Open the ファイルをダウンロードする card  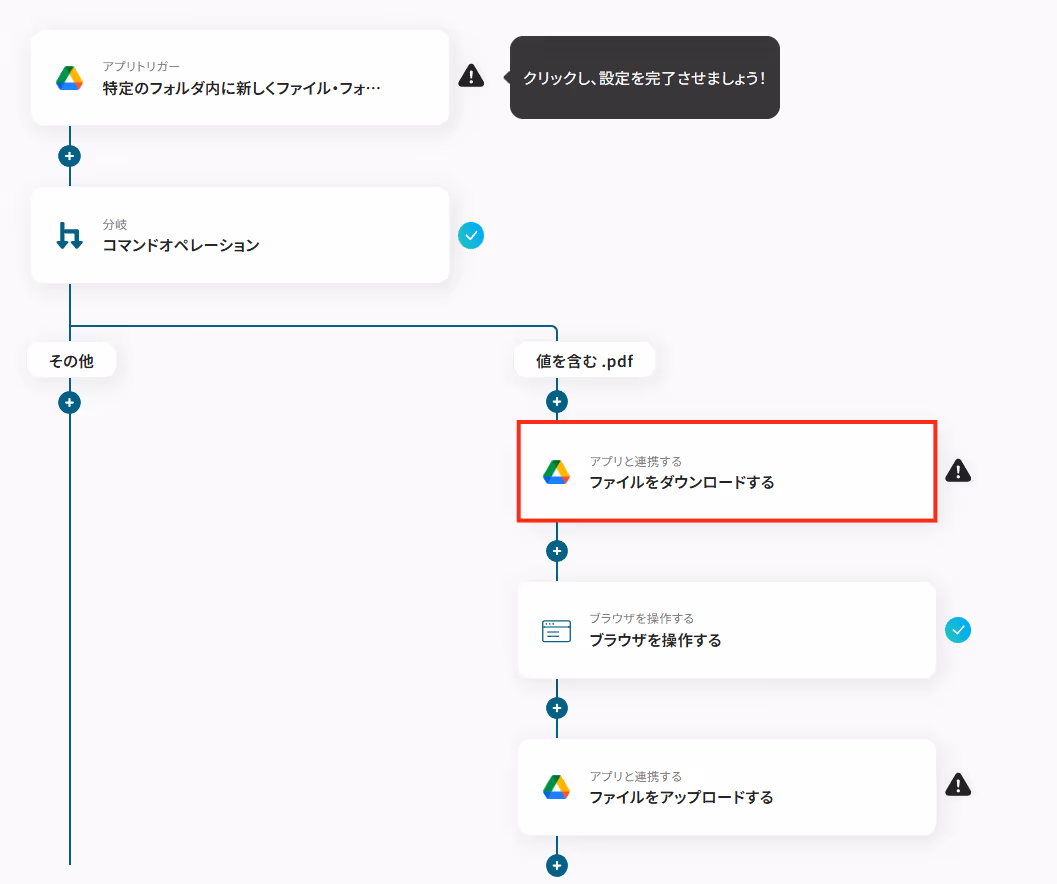[727, 471]
